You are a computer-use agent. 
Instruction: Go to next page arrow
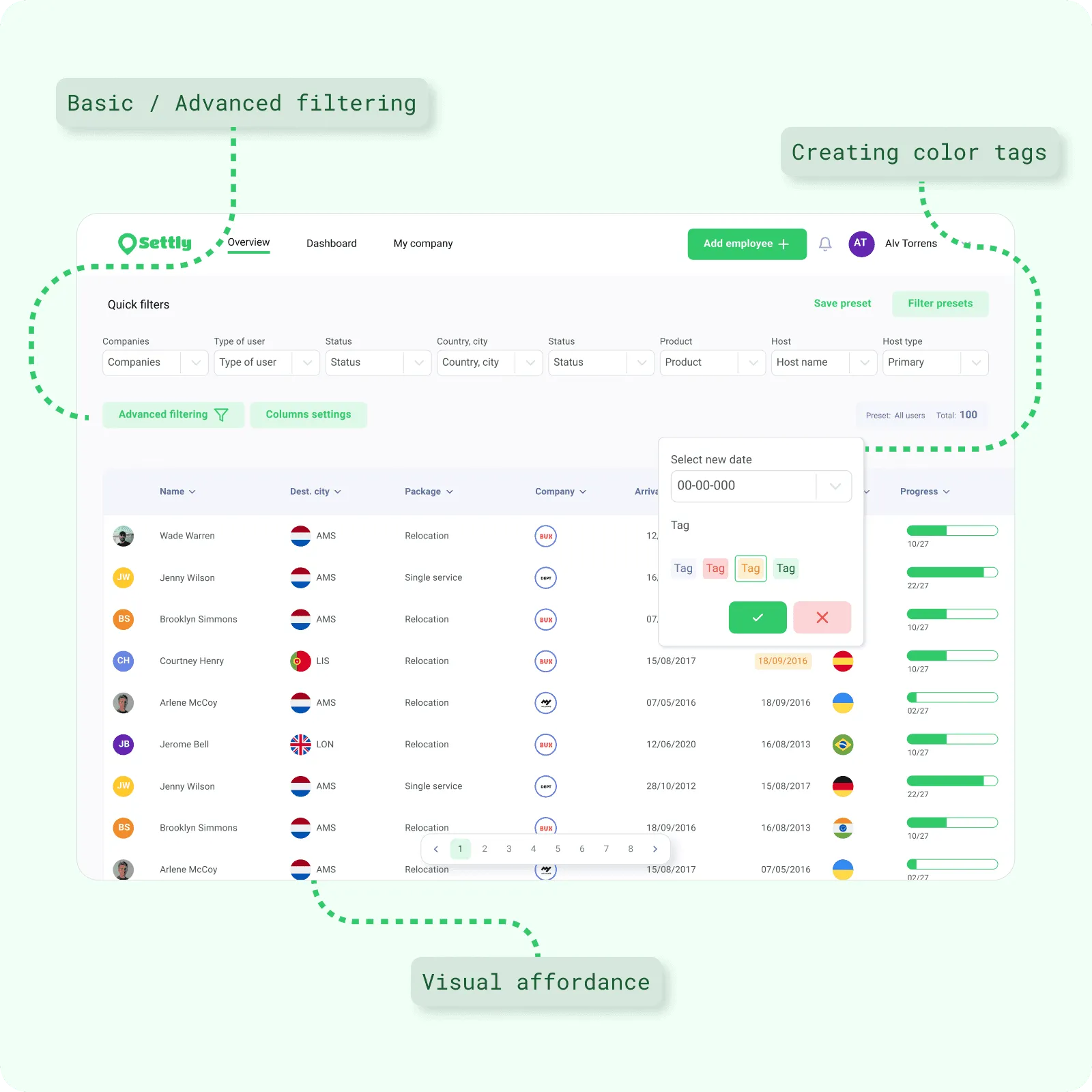click(x=655, y=849)
